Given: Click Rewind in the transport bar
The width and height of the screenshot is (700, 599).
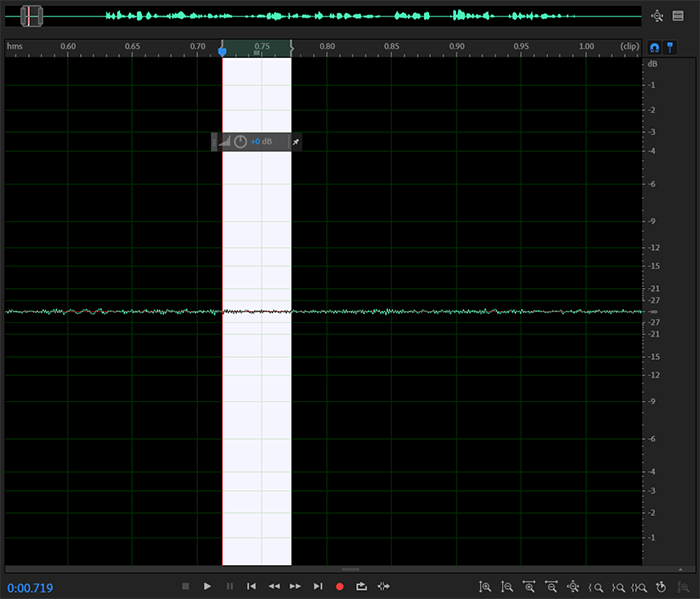Looking at the screenshot, I should (x=273, y=586).
